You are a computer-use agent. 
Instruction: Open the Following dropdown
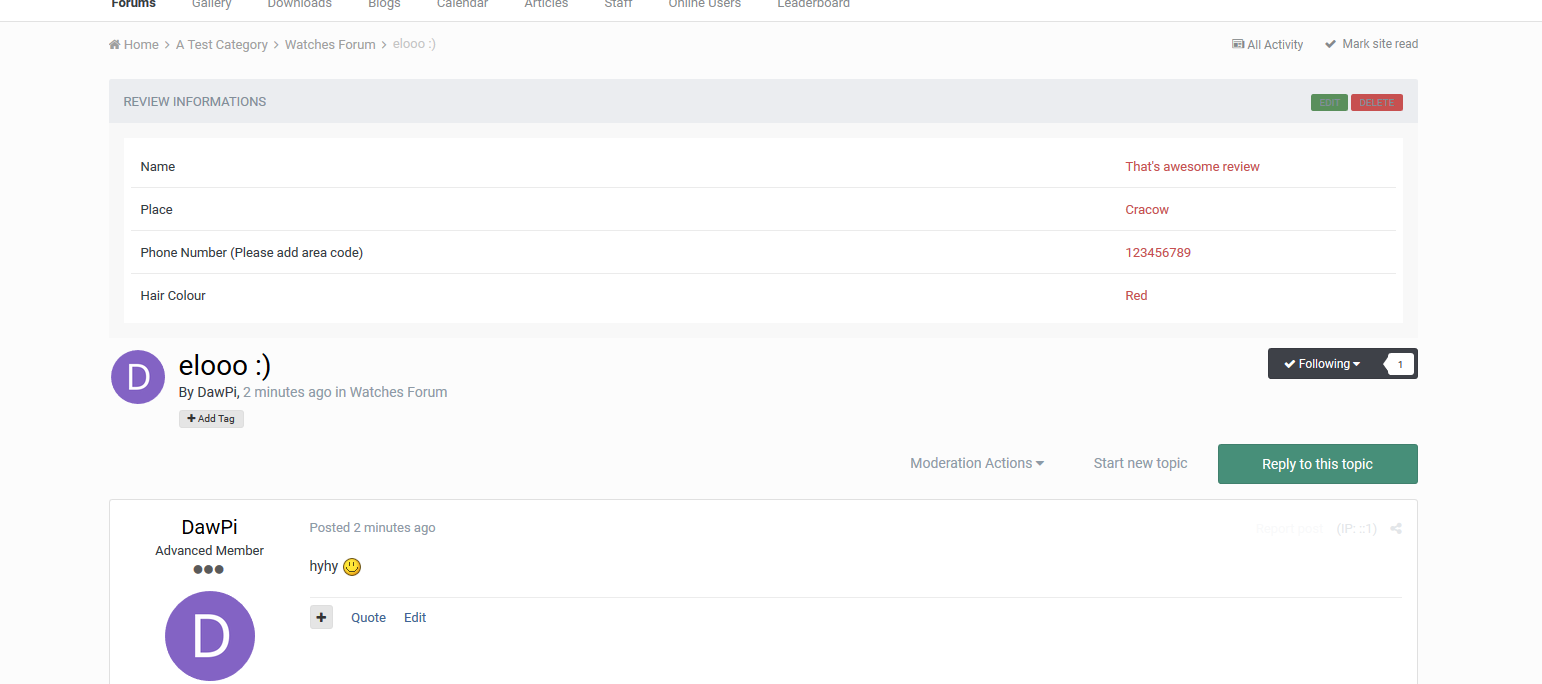(x=1322, y=364)
